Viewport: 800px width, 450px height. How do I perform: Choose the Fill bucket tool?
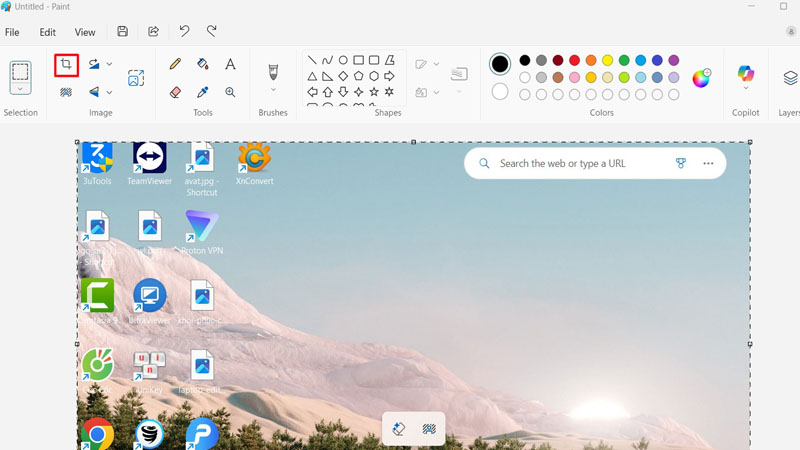(203, 64)
